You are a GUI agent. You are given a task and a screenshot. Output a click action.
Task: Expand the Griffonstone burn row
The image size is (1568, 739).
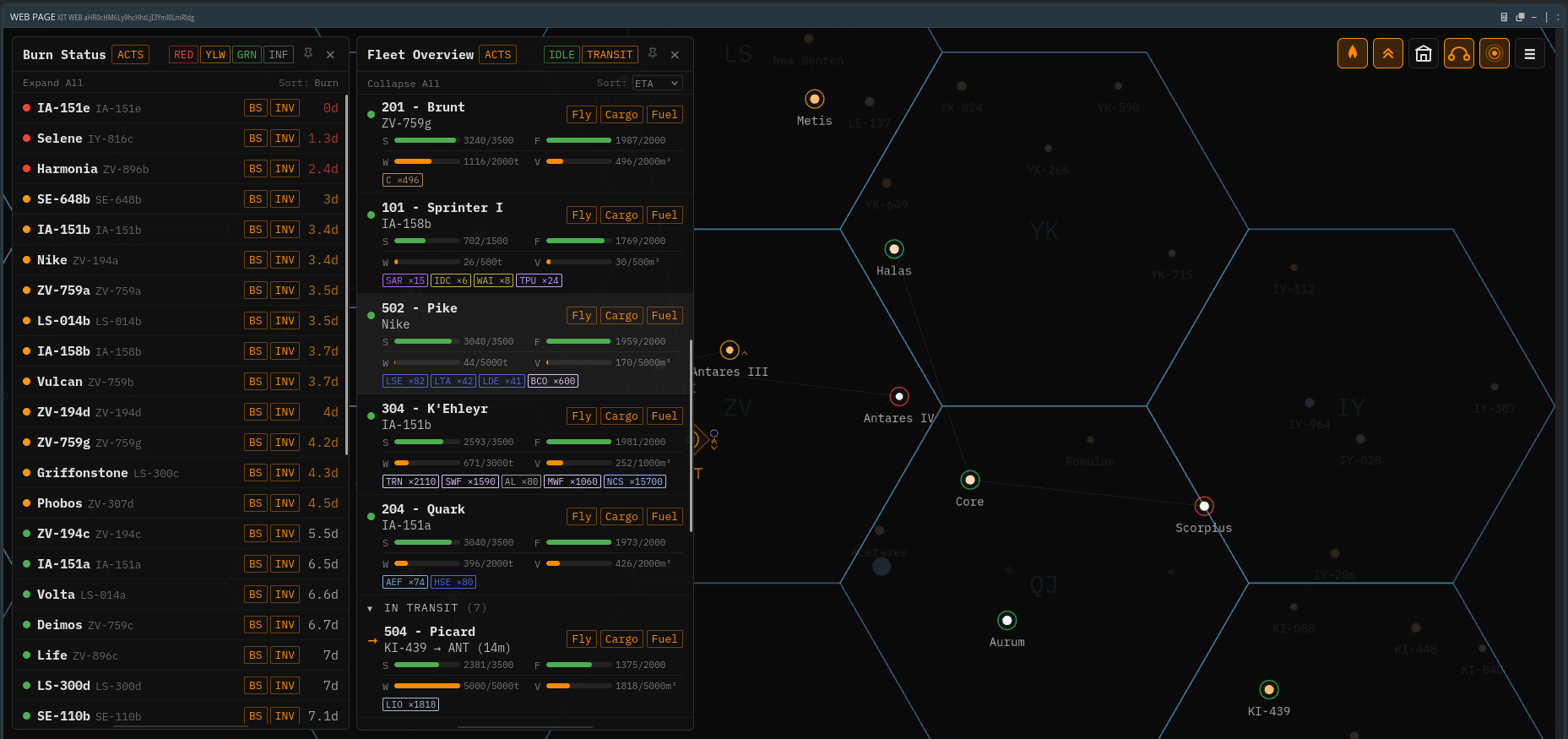(182, 473)
